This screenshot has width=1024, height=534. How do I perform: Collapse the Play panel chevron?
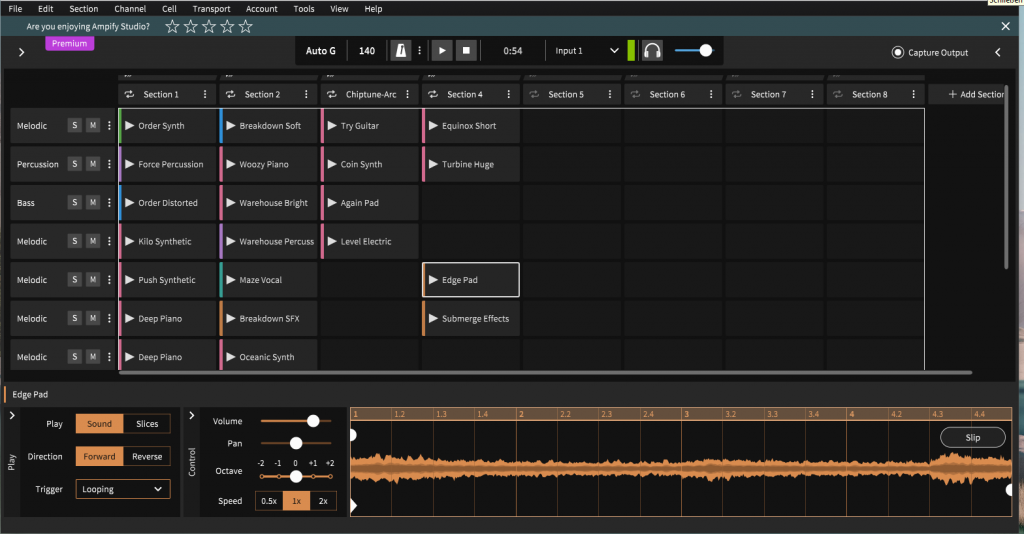click(x=12, y=415)
